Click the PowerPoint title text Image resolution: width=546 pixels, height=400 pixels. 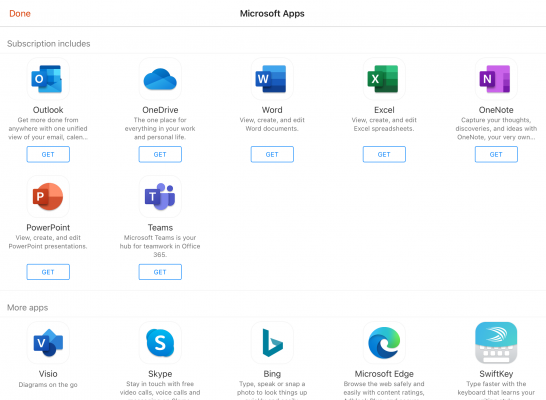click(48, 228)
